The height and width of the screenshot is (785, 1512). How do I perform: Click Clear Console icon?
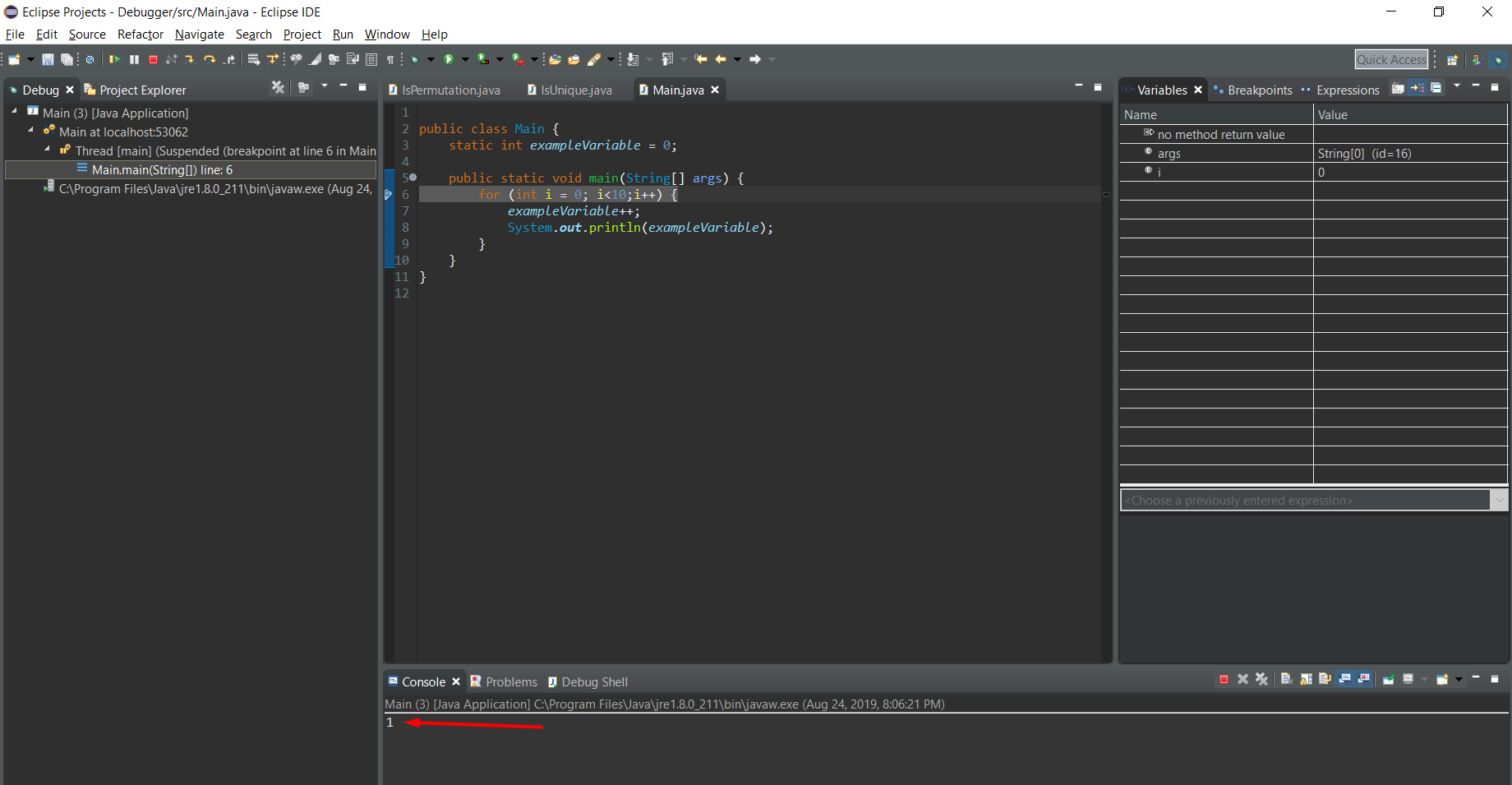pos(1287,679)
